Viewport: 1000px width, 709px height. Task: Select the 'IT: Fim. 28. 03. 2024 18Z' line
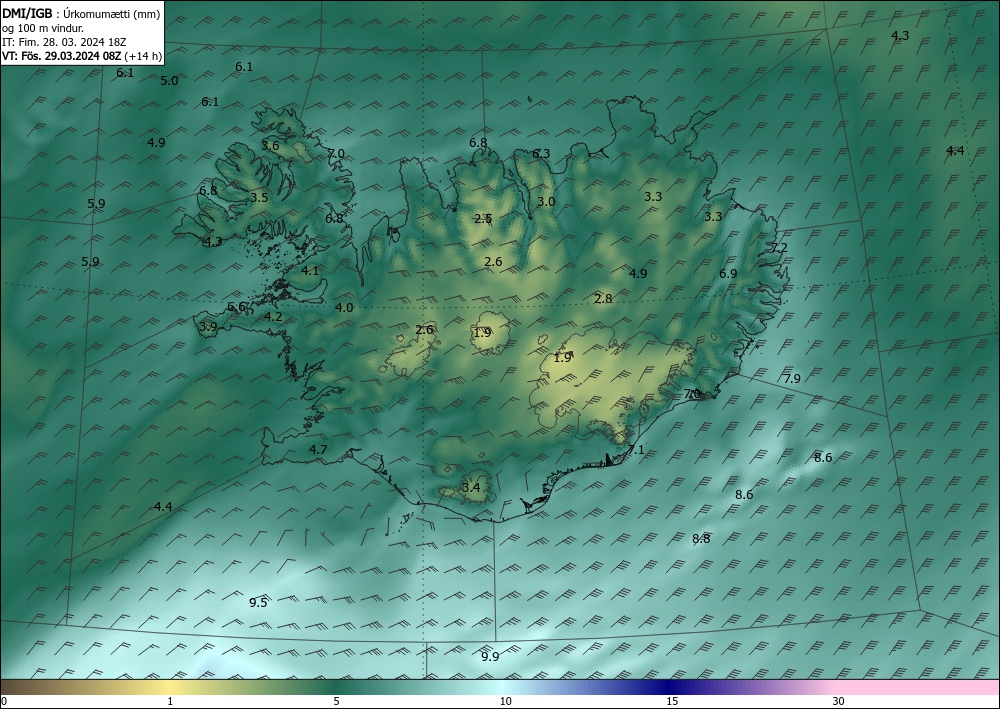pyautogui.click(x=64, y=42)
